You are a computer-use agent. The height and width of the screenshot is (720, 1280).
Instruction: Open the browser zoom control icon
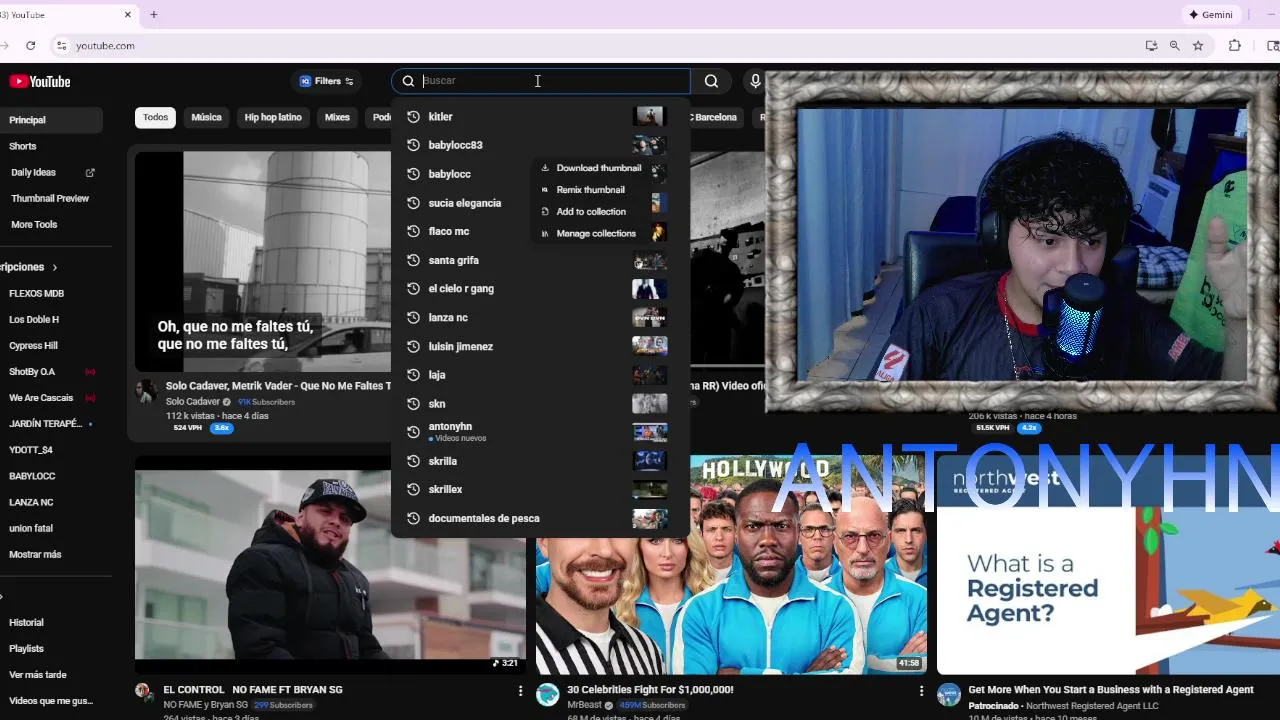1174,45
